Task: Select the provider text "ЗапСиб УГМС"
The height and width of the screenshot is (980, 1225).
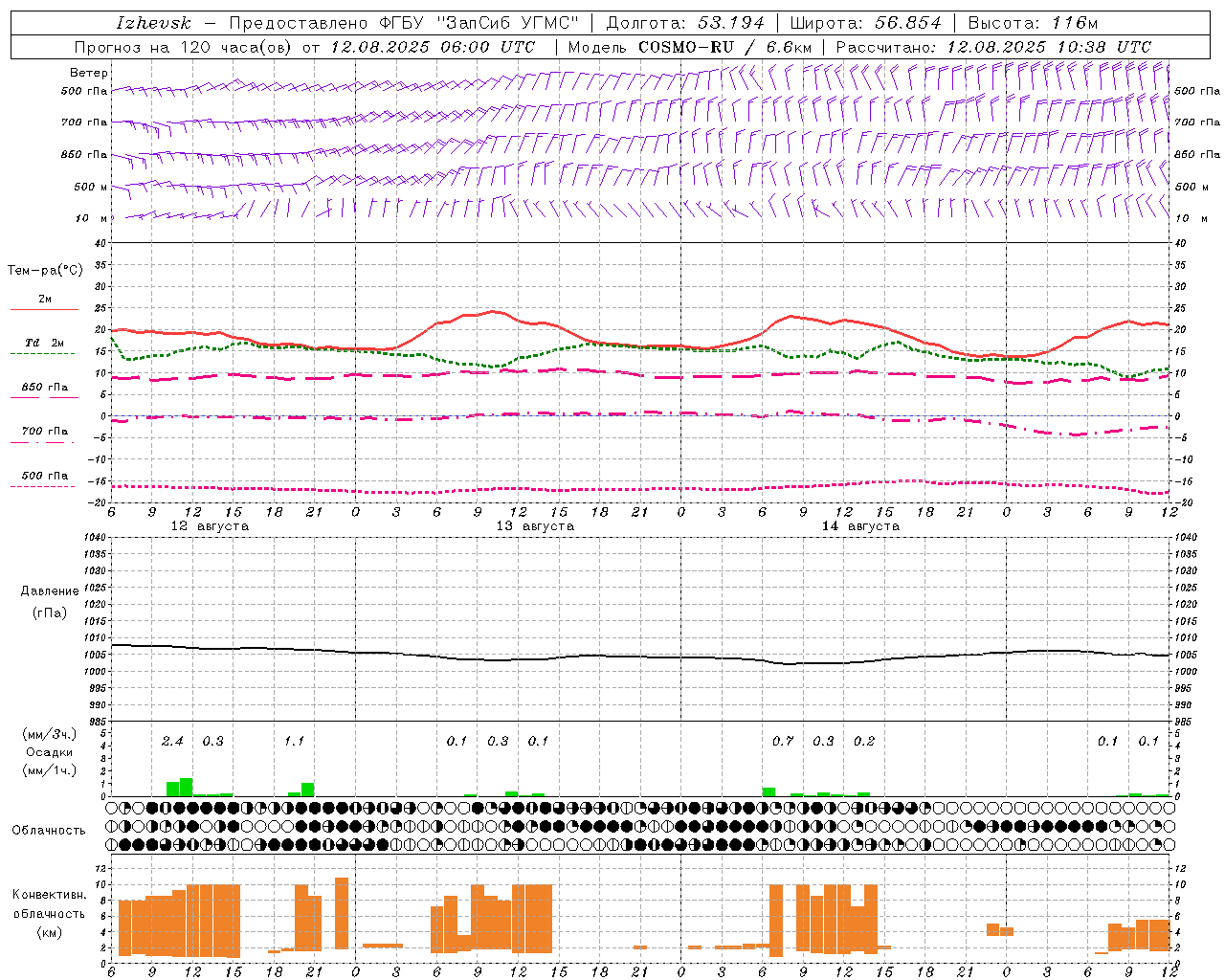Action: pos(509,23)
